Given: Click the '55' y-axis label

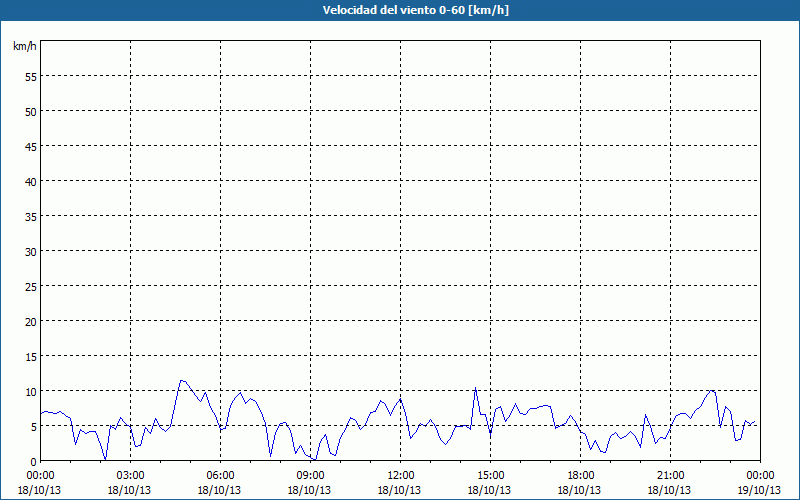Looking at the screenshot, I should 31,77.
